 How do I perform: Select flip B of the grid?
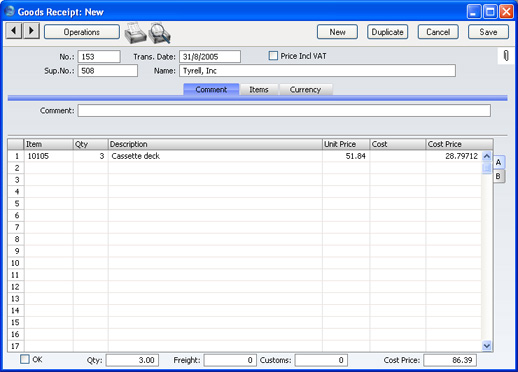coord(499,176)
